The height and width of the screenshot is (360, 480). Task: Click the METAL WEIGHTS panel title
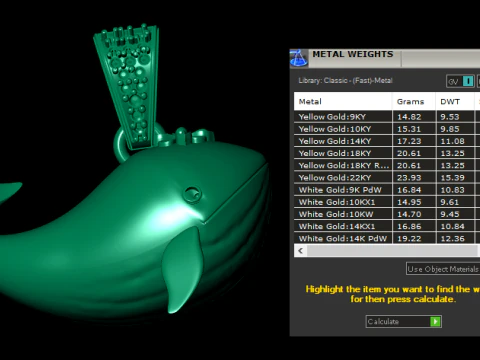pos(353,54)
